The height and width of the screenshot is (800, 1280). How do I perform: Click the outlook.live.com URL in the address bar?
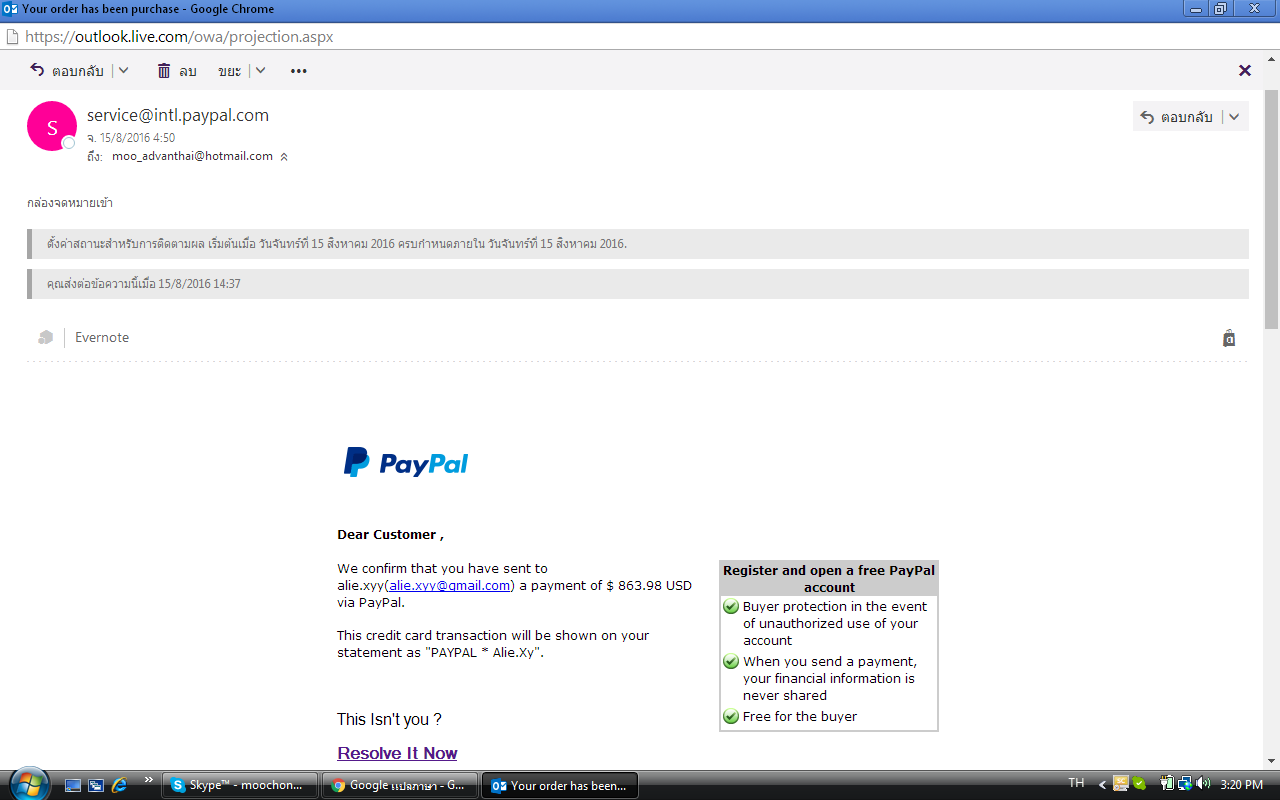click(x=179, y=36)
